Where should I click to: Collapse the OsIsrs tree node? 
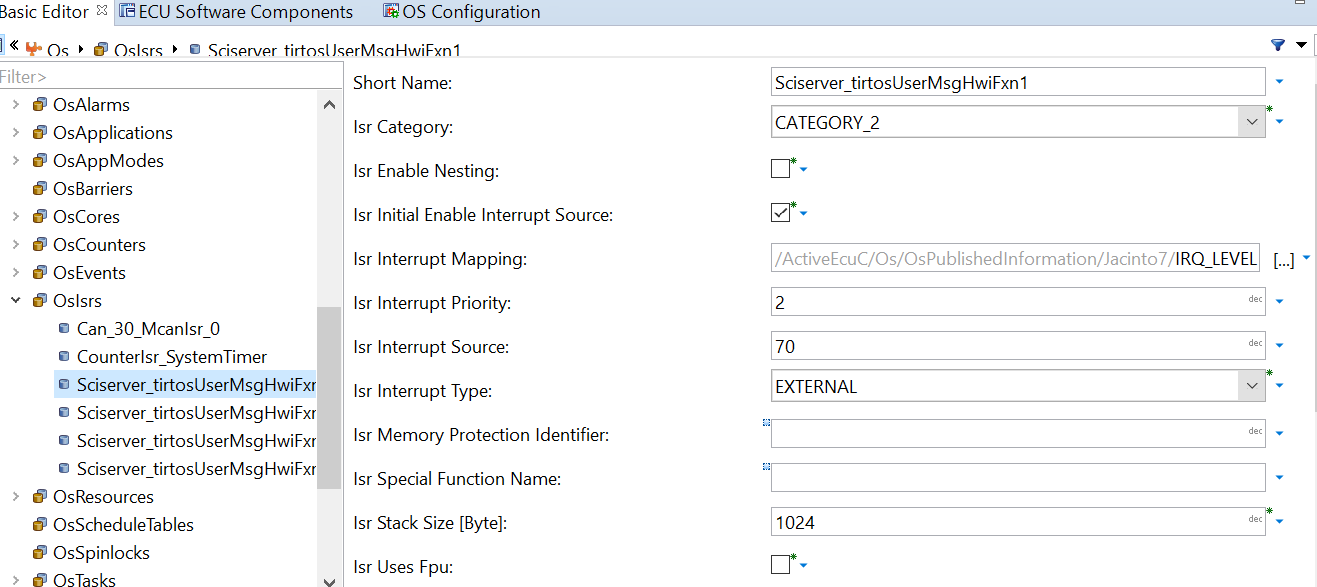coord(15,301)
